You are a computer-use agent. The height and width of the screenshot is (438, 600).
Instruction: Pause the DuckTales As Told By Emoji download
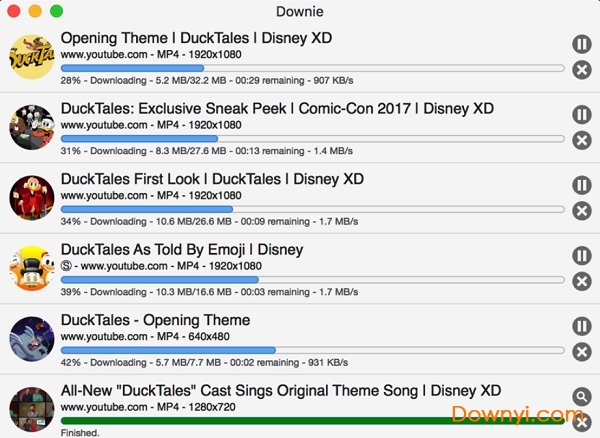point(581,256)
